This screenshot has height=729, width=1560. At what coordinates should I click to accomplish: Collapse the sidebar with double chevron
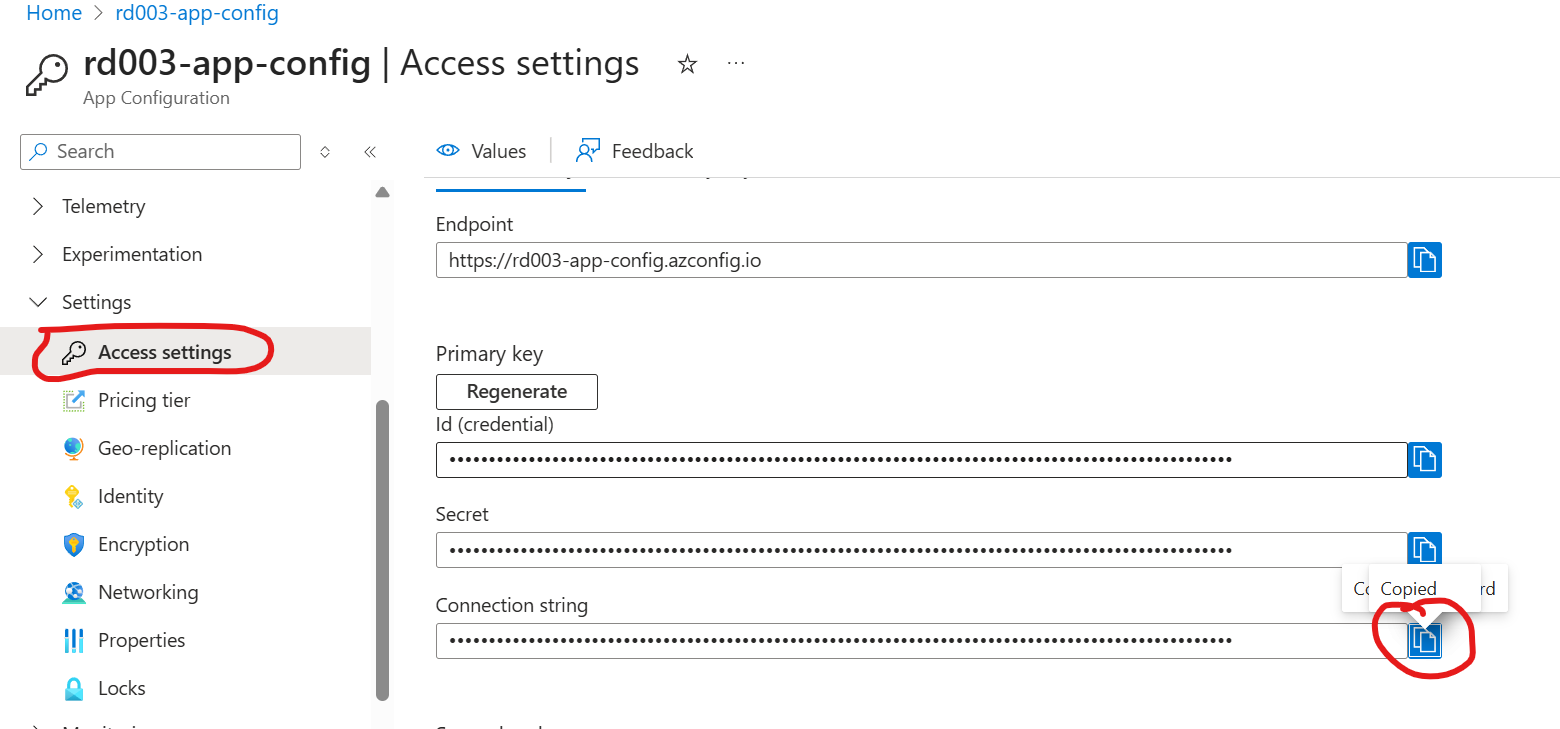[369, 152]
